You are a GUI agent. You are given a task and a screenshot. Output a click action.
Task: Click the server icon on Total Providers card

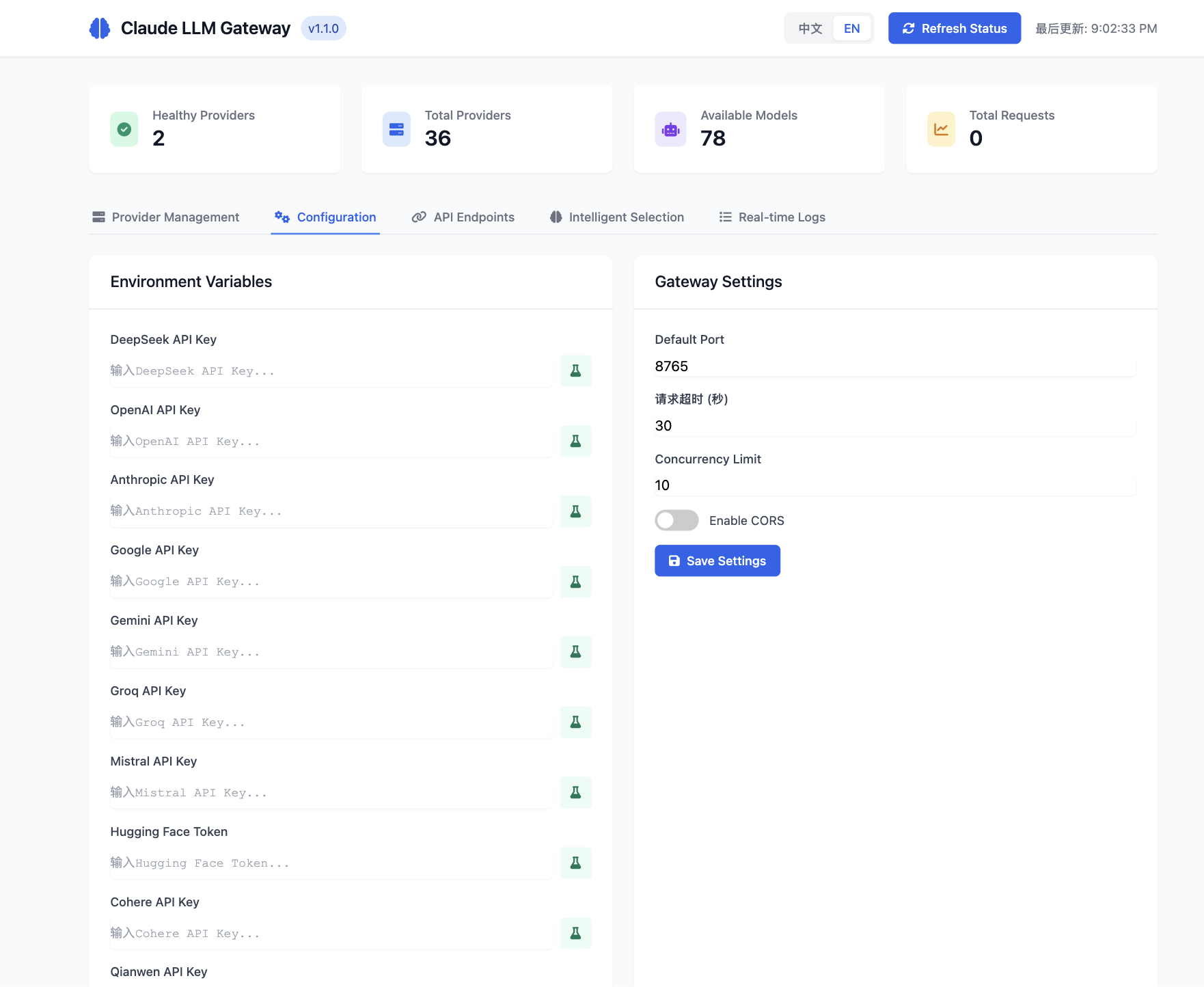[x=396, y=129]
